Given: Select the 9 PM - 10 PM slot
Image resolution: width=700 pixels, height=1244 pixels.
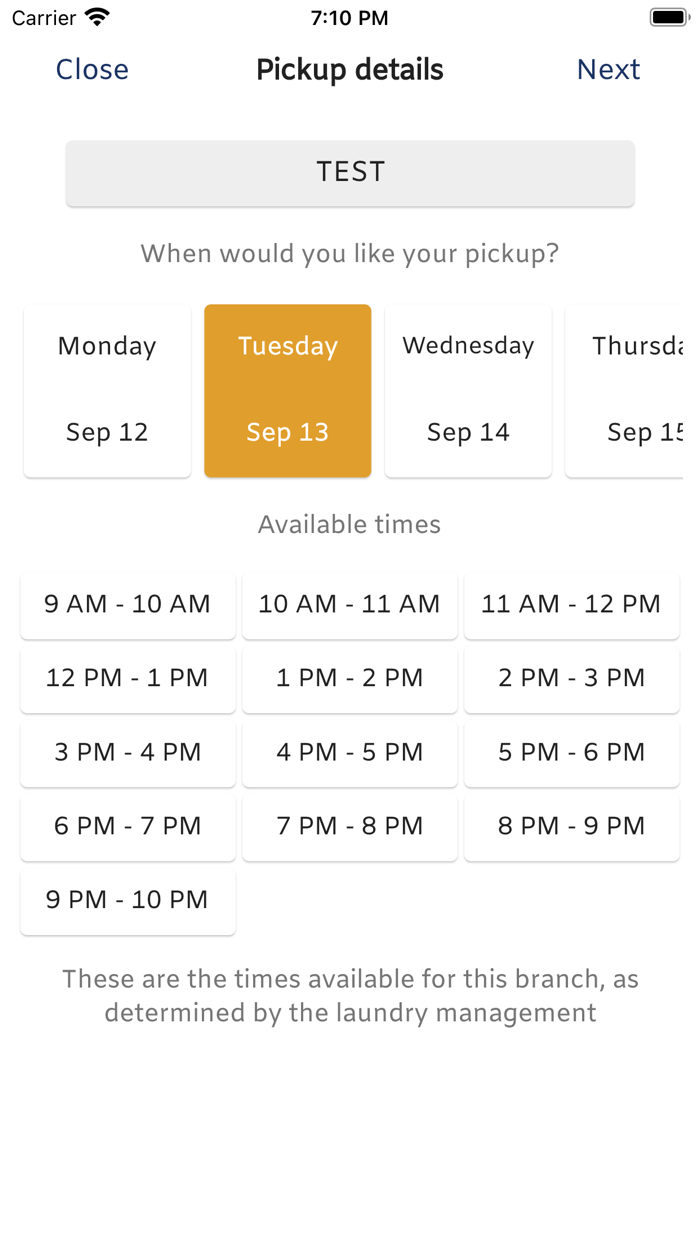Looking at the screenshot, I should (x=128, y=901).
